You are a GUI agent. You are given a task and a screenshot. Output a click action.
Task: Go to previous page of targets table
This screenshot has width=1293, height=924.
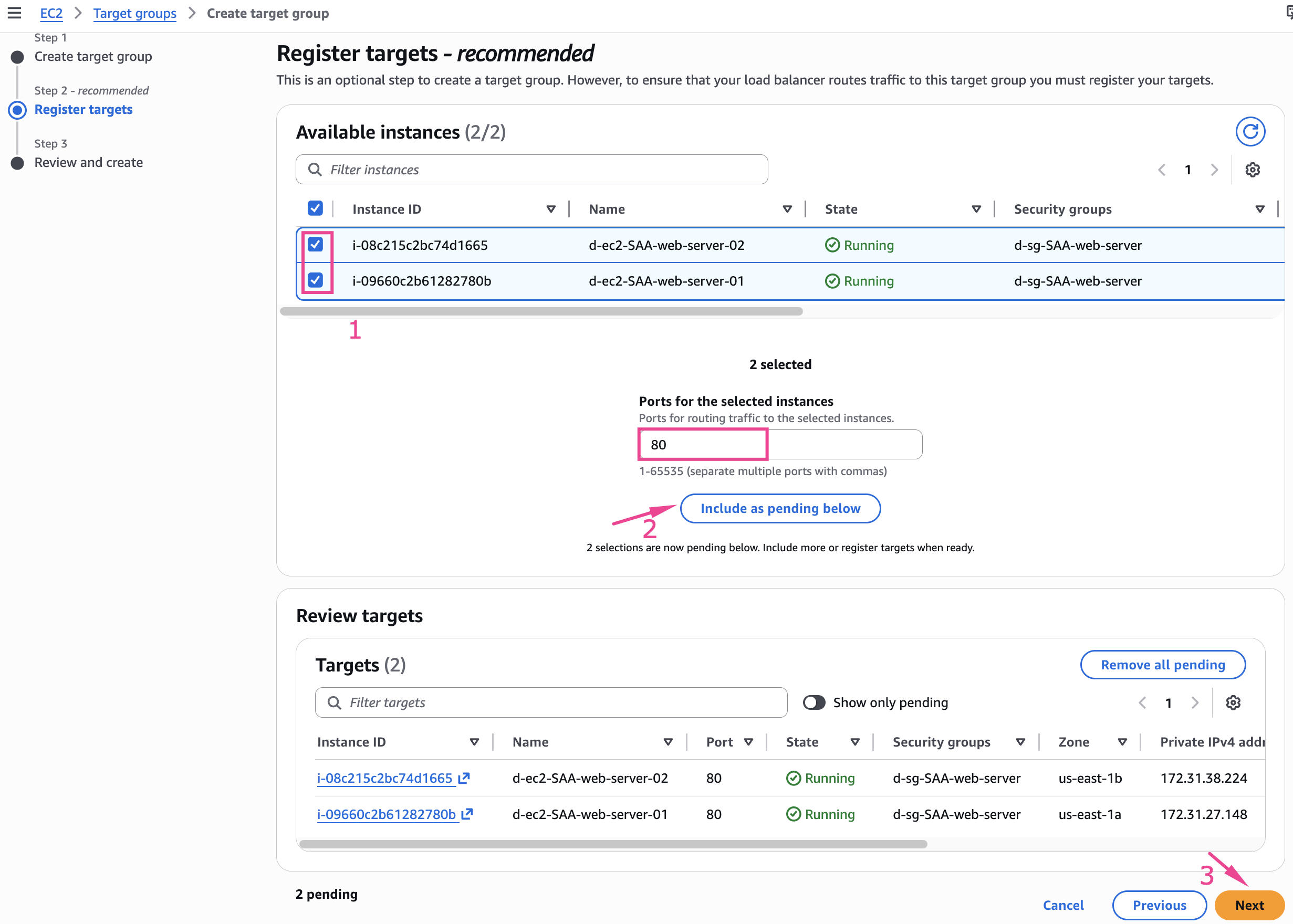(x=1142, y=702)
